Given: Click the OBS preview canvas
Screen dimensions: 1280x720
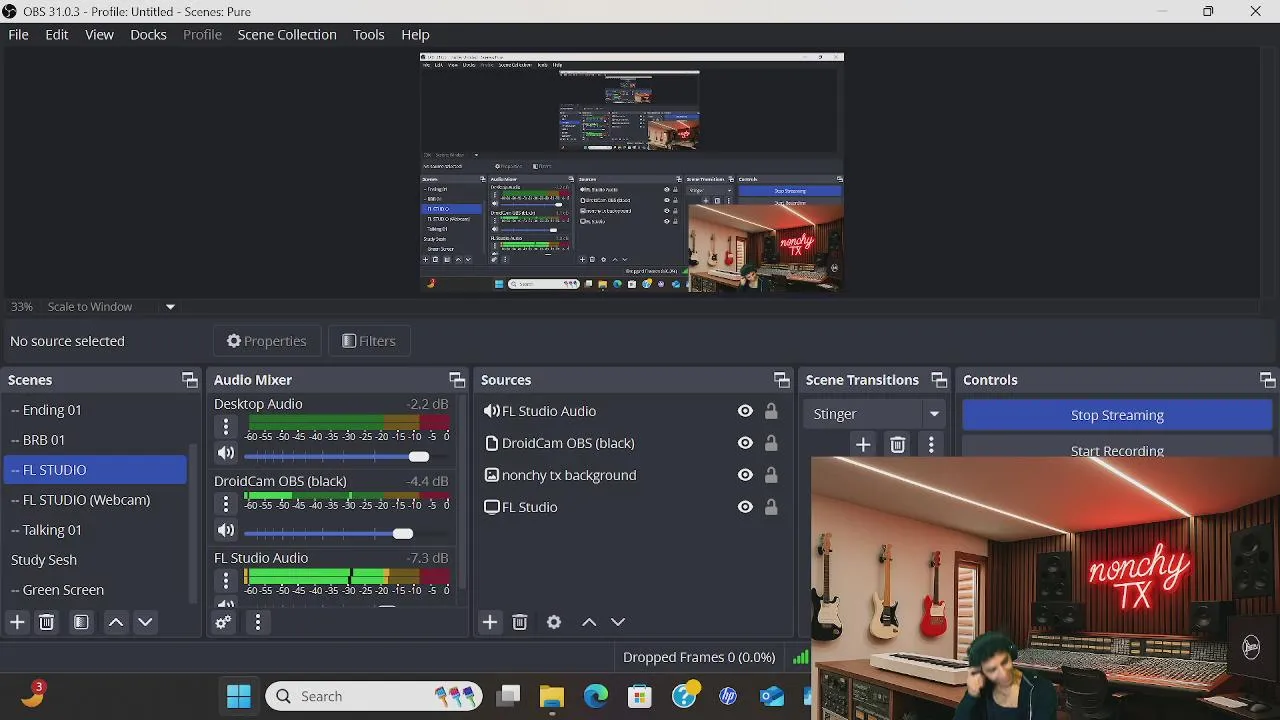Looking at the screenshot, I should pyautogui.click(x=632, y=172).
